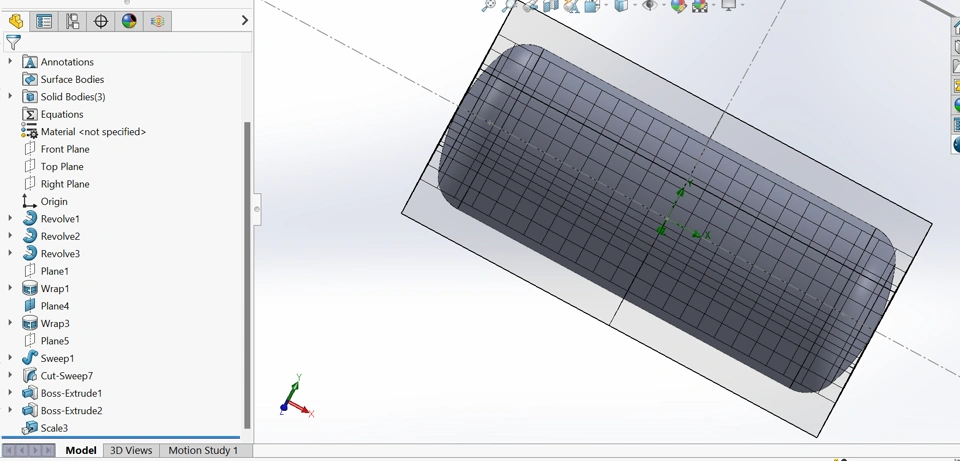
Task: Click the Display Style cube icon
Action: [621, 6]
